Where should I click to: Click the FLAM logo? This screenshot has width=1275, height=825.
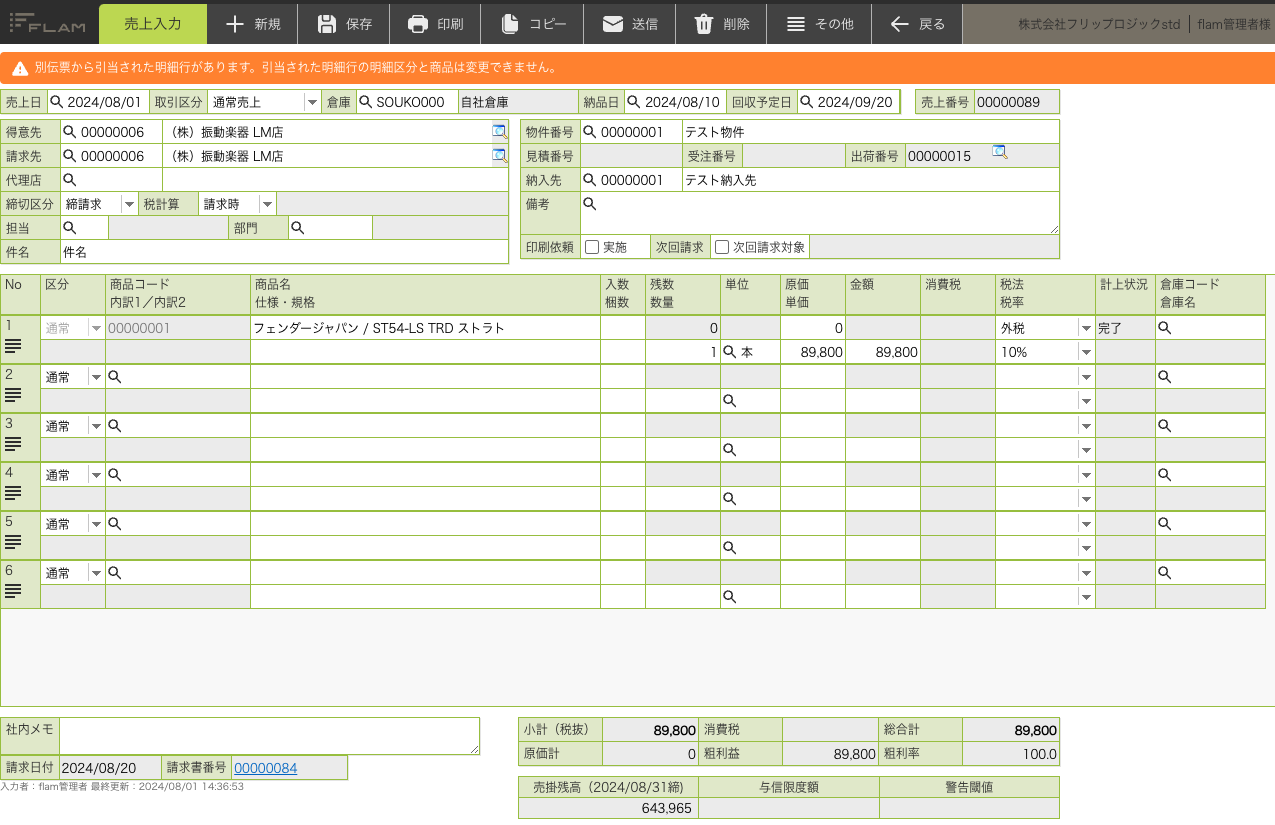click(x=49, y=22)
